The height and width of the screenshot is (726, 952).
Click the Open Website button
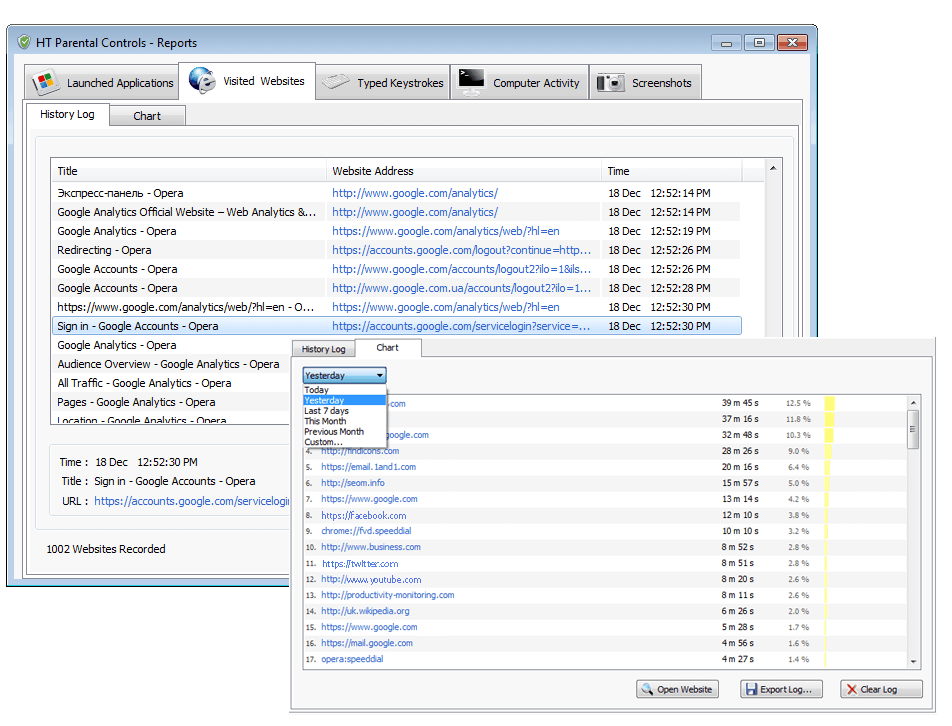pyautogui.click(x=678, y=689)
